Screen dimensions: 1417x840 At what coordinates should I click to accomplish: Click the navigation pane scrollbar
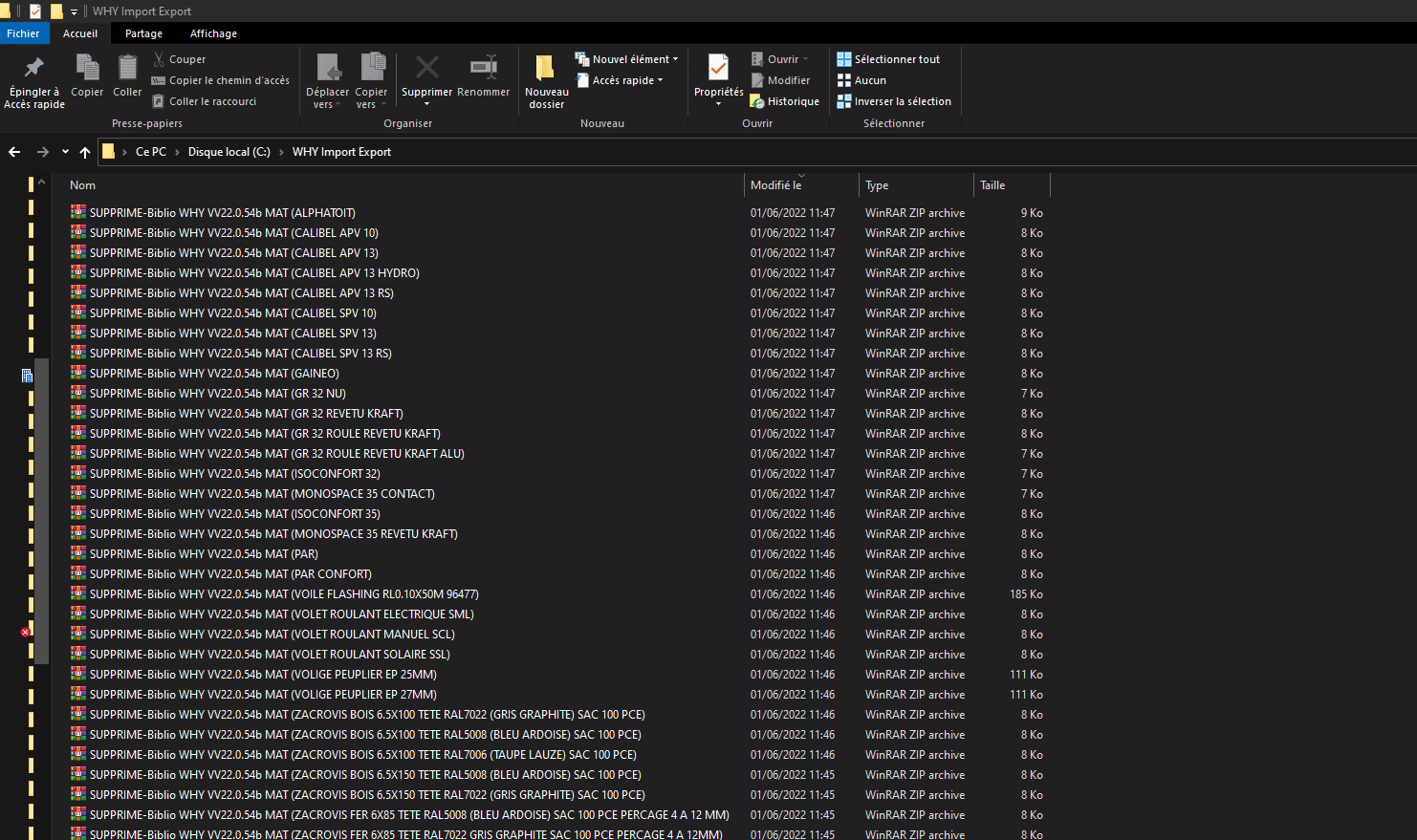[x=42, y=511]
